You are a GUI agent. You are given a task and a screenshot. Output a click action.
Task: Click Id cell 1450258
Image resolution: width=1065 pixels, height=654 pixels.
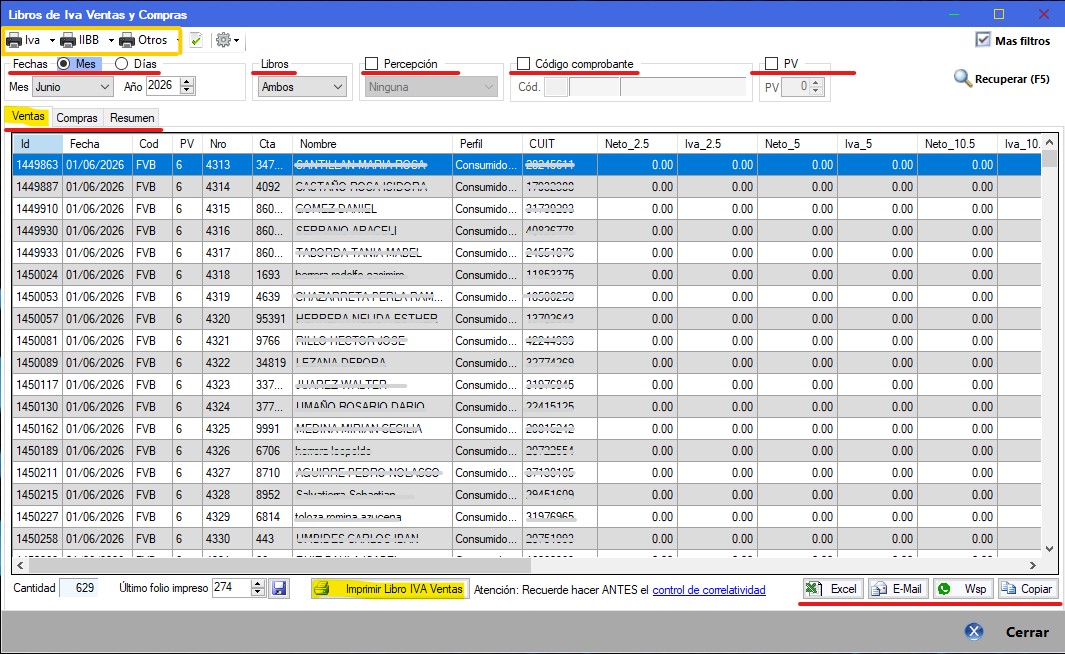(x=37, y=539)
